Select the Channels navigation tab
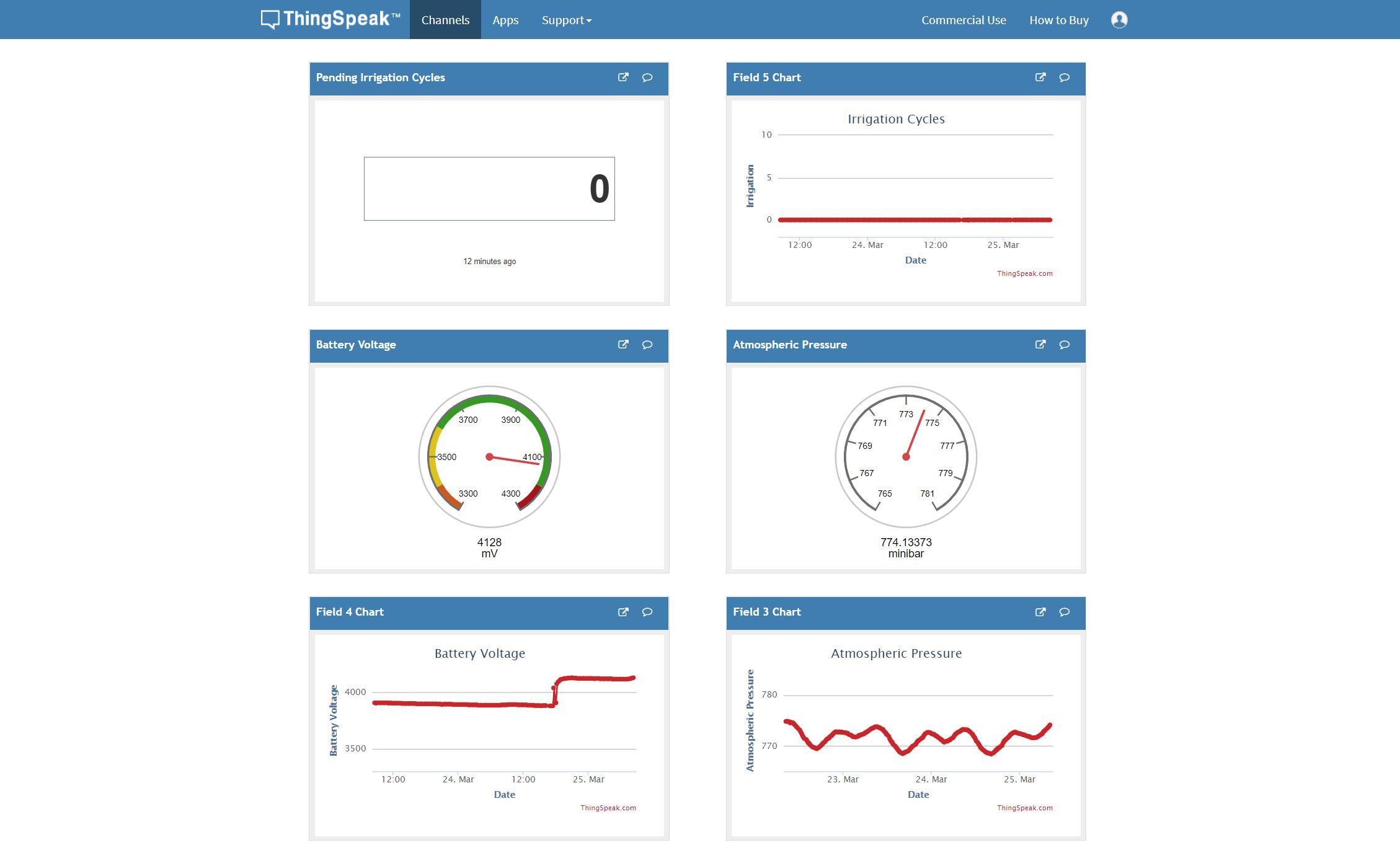Image resolution: width=1400 pixels, height=863 pixels. (445, 20)
